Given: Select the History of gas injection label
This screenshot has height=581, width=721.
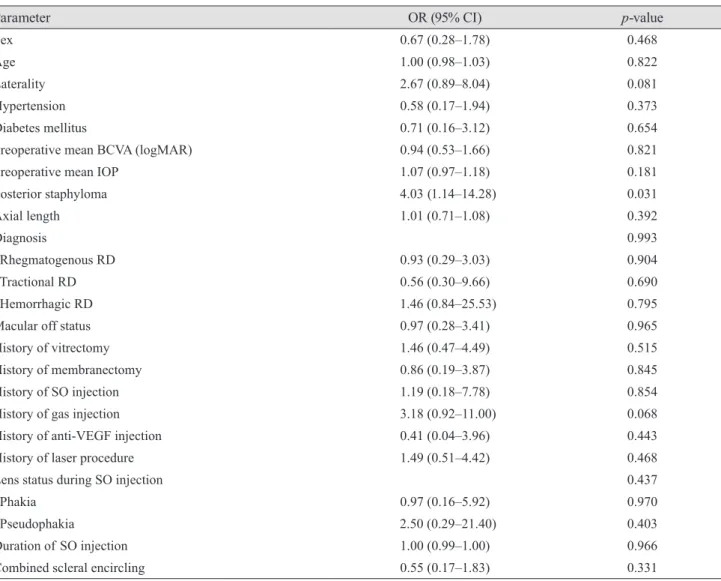Looking at the screenshot, I should point(60,414).
